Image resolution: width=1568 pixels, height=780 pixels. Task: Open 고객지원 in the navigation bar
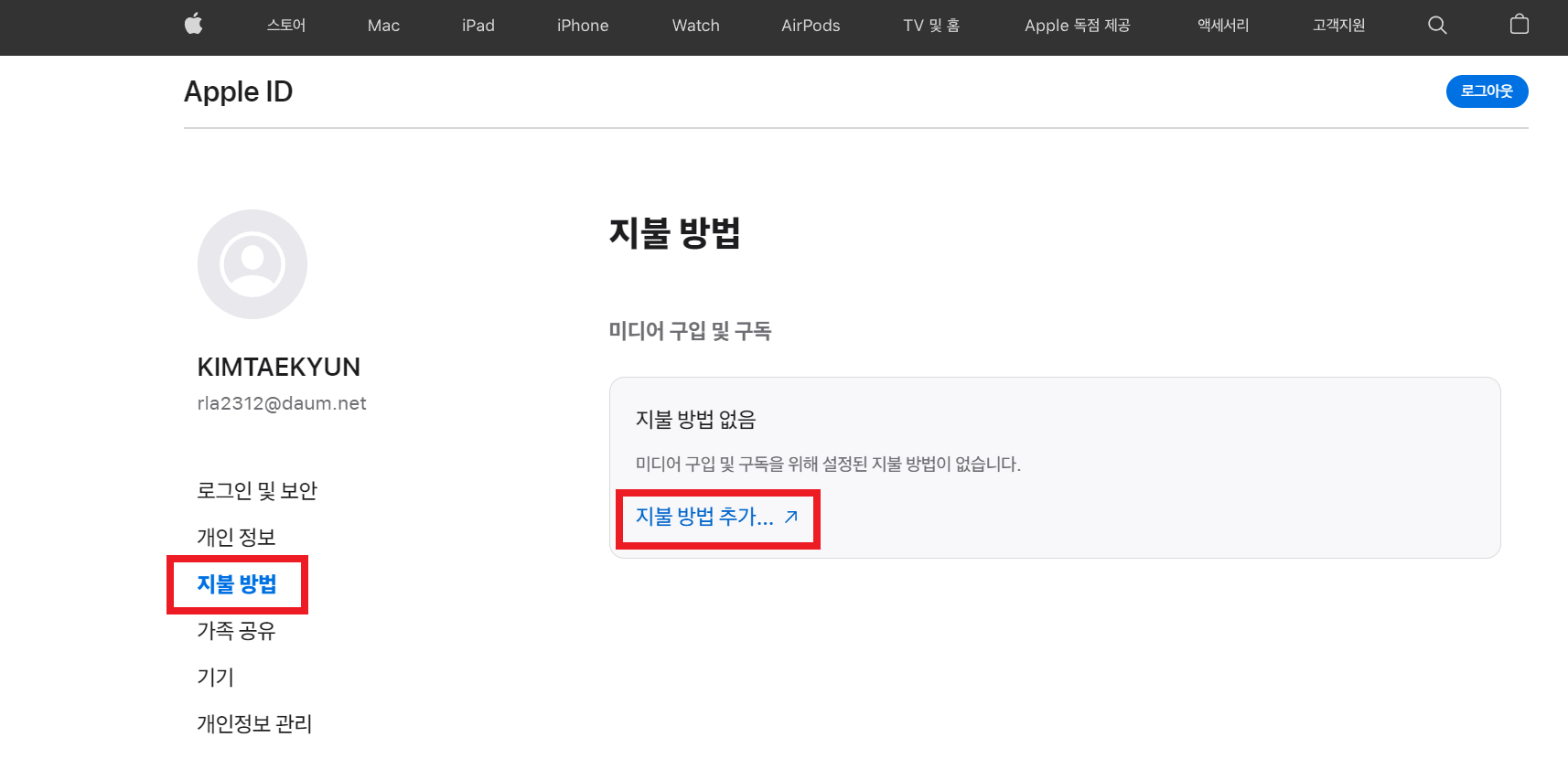(x=1338, y=26)
